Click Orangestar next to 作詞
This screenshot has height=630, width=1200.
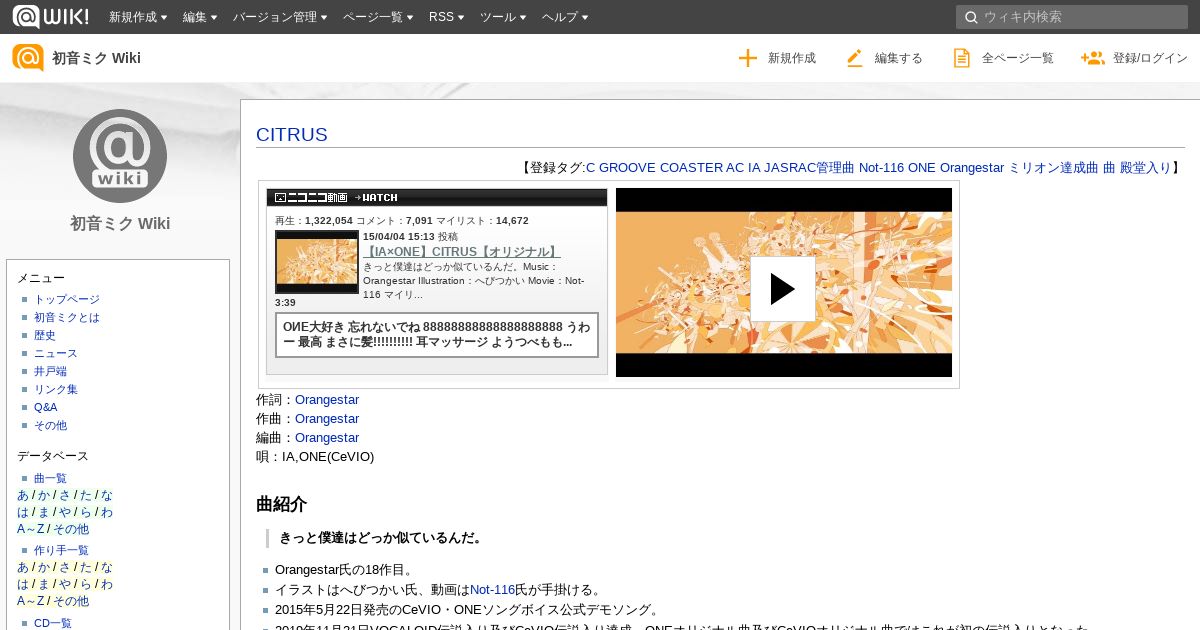(327, 399)
